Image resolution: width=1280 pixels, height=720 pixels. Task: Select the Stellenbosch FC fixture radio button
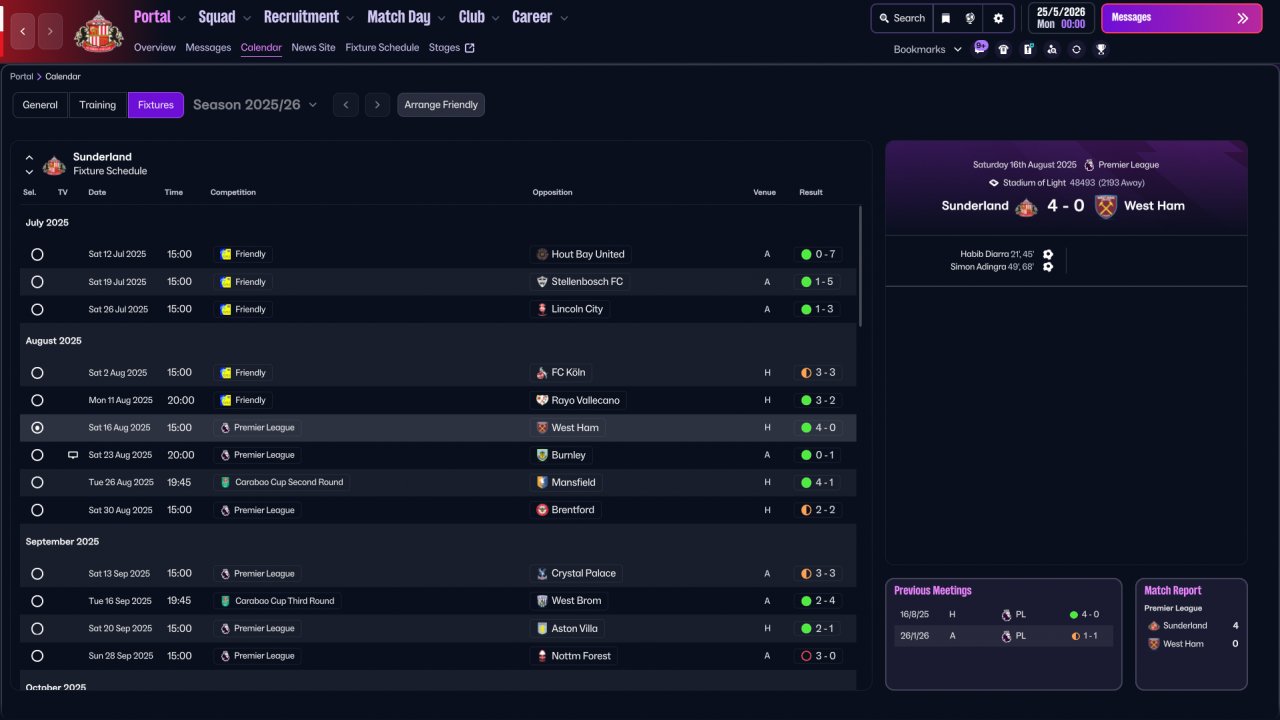37,282
